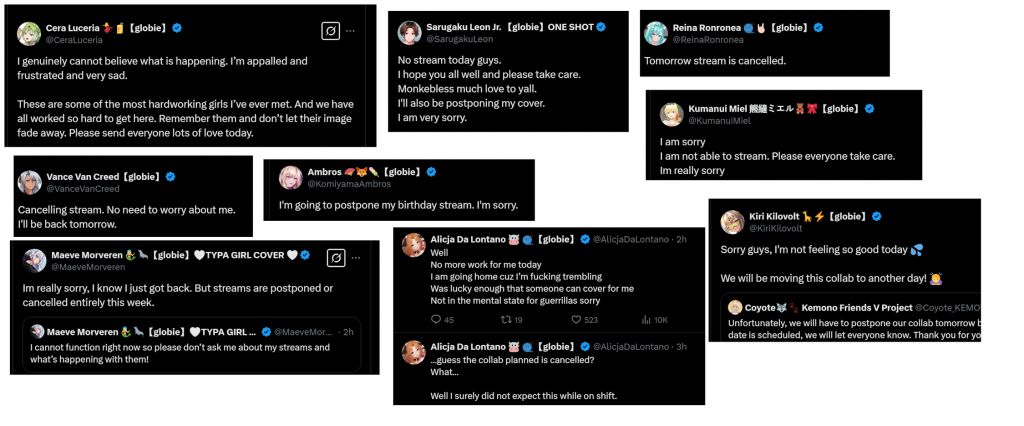Viewport: 1024px width, 426px height.
Task: Open more options on Cera Luceria's tweet
Action: [x=351, y=31]
